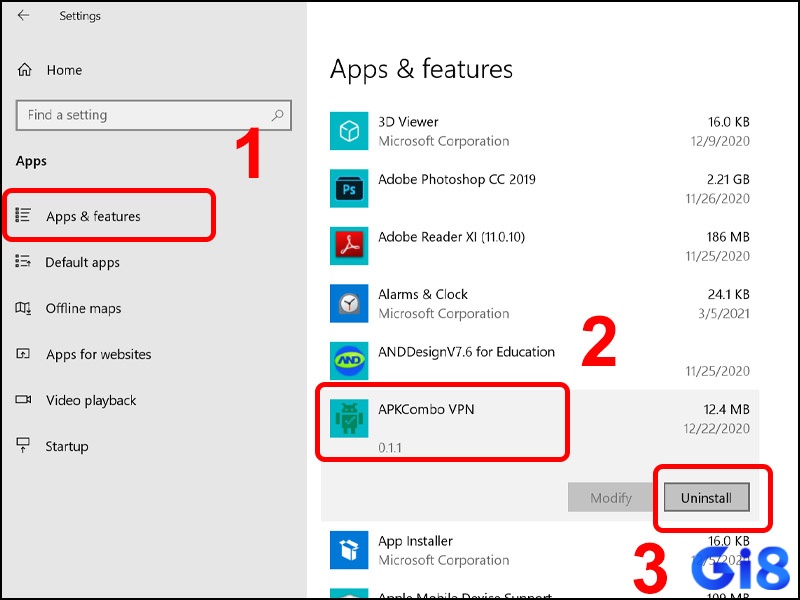Click the APKCombo VPN android icon
The height and width of the screenshot is (600, 800).
click(349, 418)
